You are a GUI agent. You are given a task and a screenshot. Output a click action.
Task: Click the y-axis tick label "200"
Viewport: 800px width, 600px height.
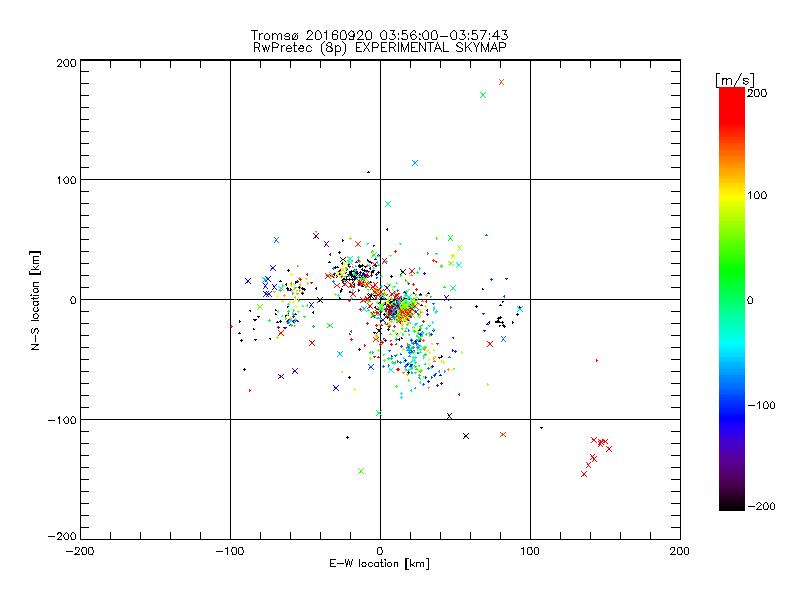pos(66,63)
